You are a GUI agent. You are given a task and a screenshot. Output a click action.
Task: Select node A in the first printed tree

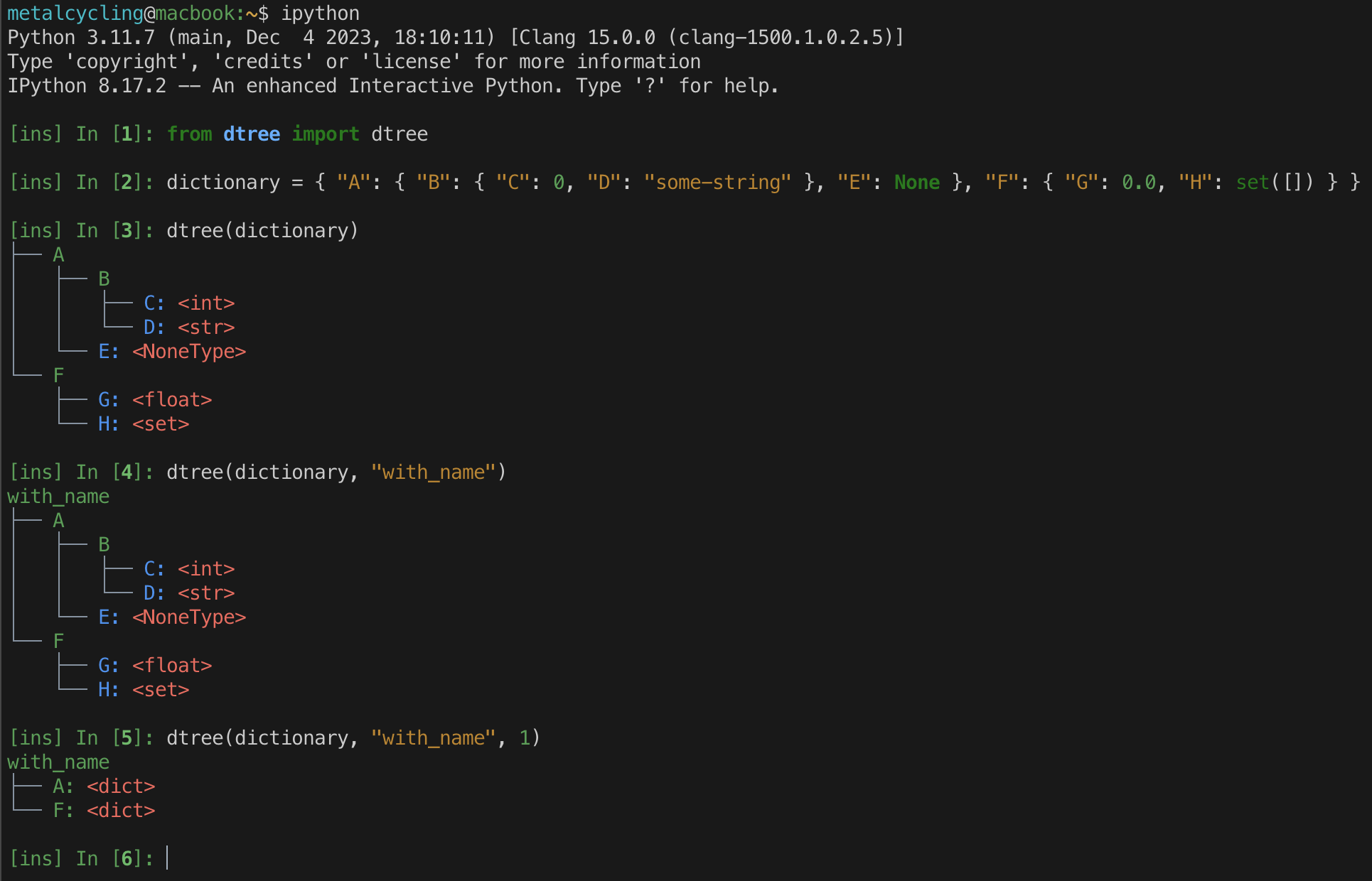pyautogui.click(x=58, y=254)
